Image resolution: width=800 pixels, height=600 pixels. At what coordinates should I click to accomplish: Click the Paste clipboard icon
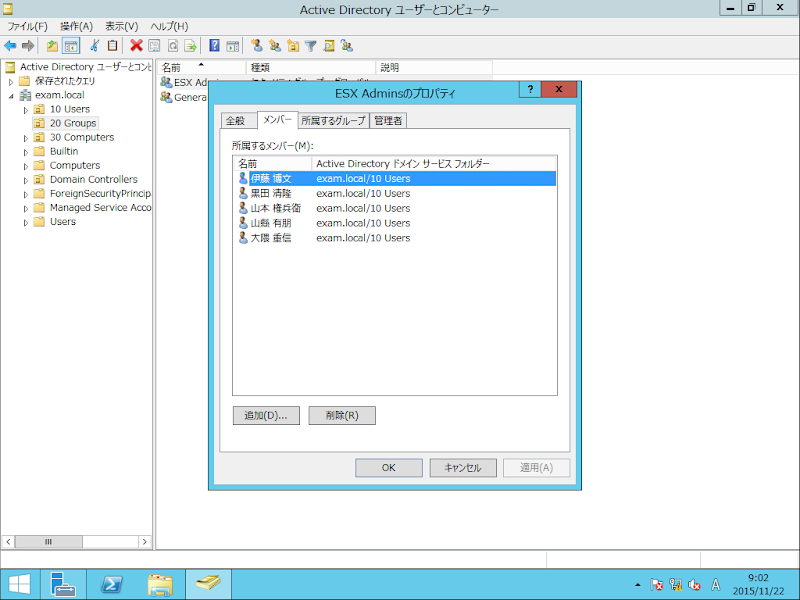[112, 46]
